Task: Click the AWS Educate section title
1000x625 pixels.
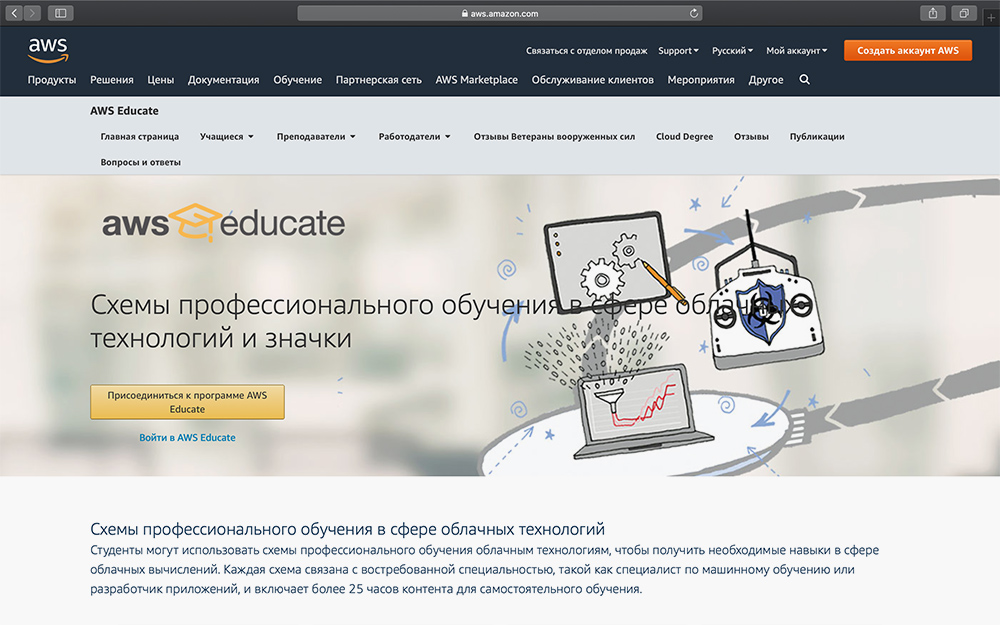Action: click(x=124, y=110)
